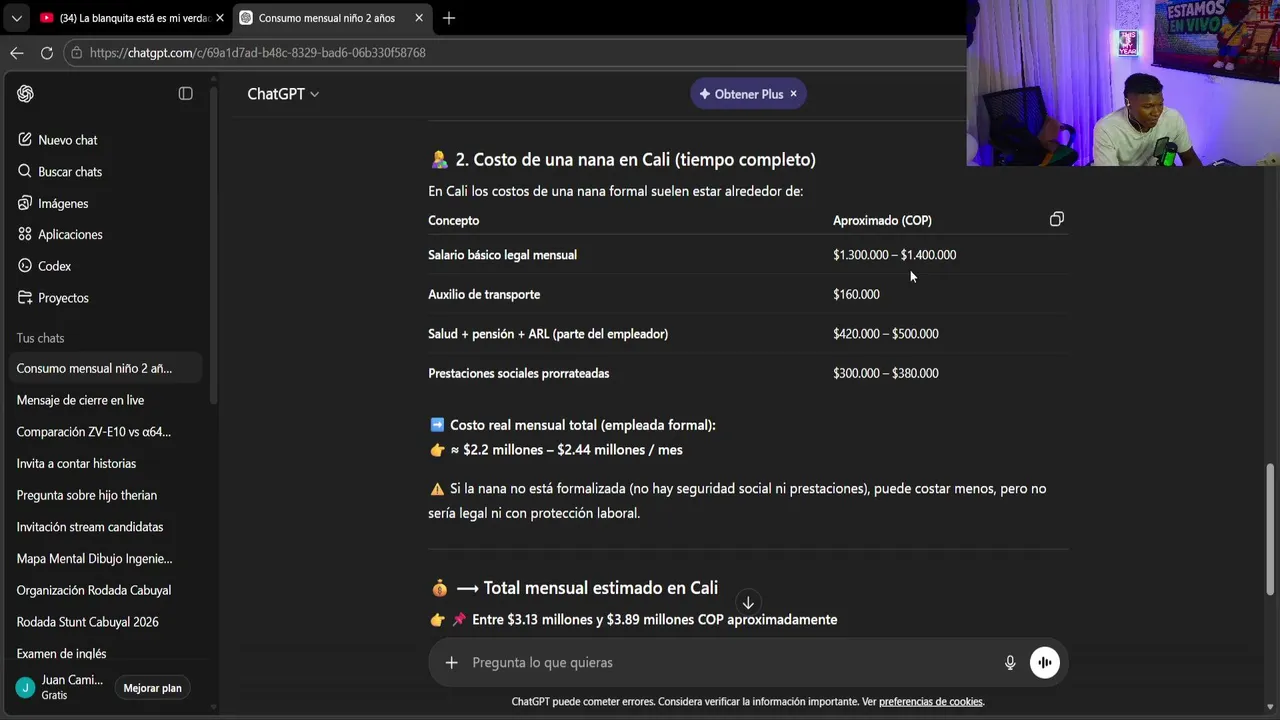
Task: Open the Buscar chats menu item
Action: pos(70,172)
